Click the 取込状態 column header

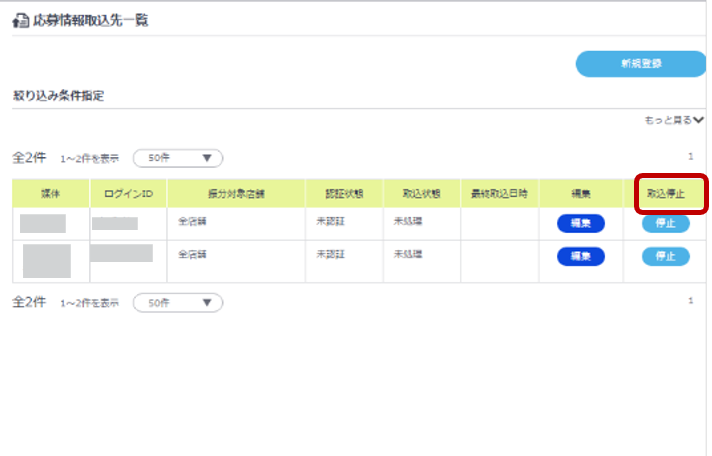[421, 192]
